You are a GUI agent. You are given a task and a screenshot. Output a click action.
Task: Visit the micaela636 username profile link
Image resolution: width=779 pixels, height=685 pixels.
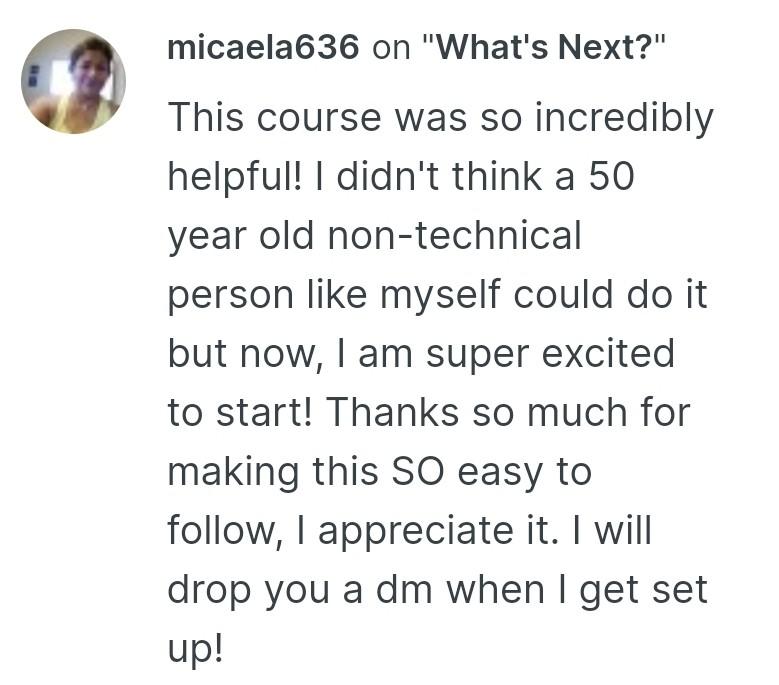coord(263,48)
